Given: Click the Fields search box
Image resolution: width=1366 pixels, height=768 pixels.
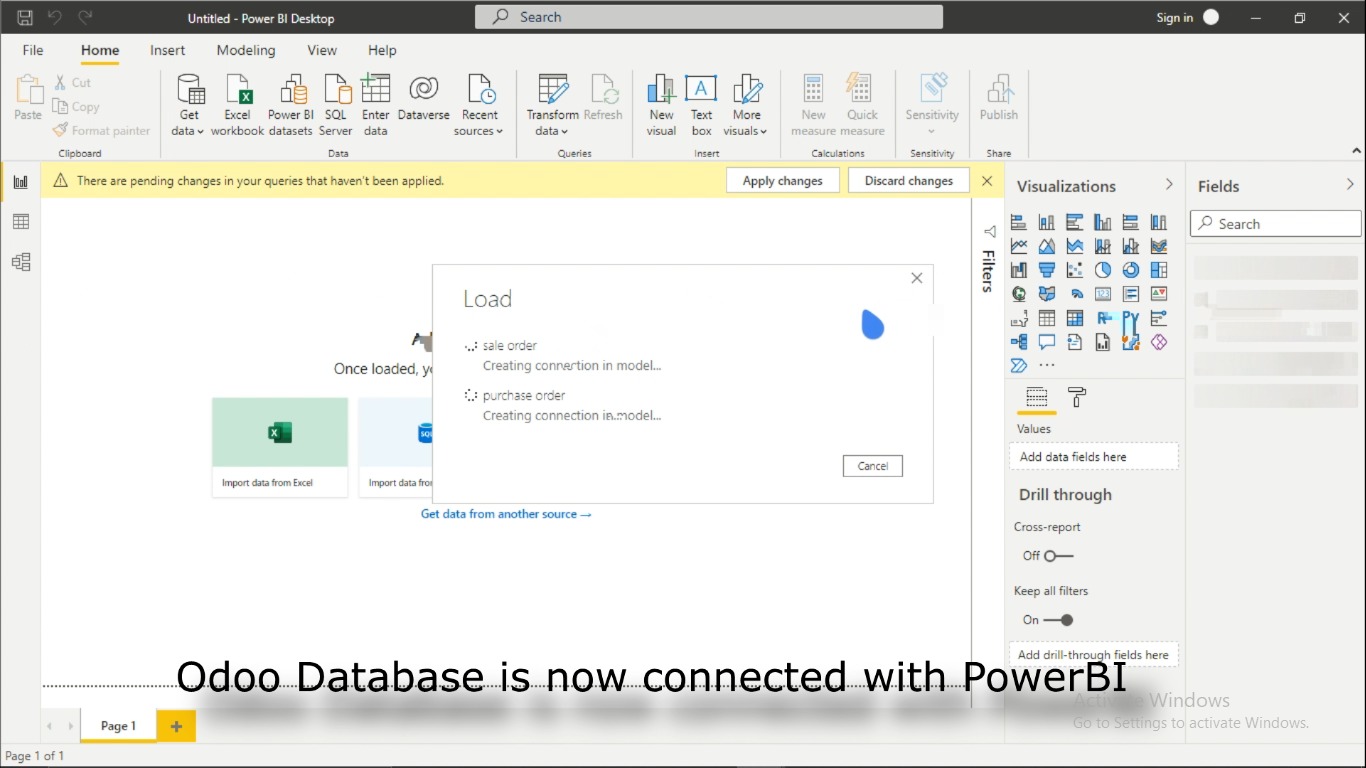Looking at the screenshot, I should point(1276,224).
